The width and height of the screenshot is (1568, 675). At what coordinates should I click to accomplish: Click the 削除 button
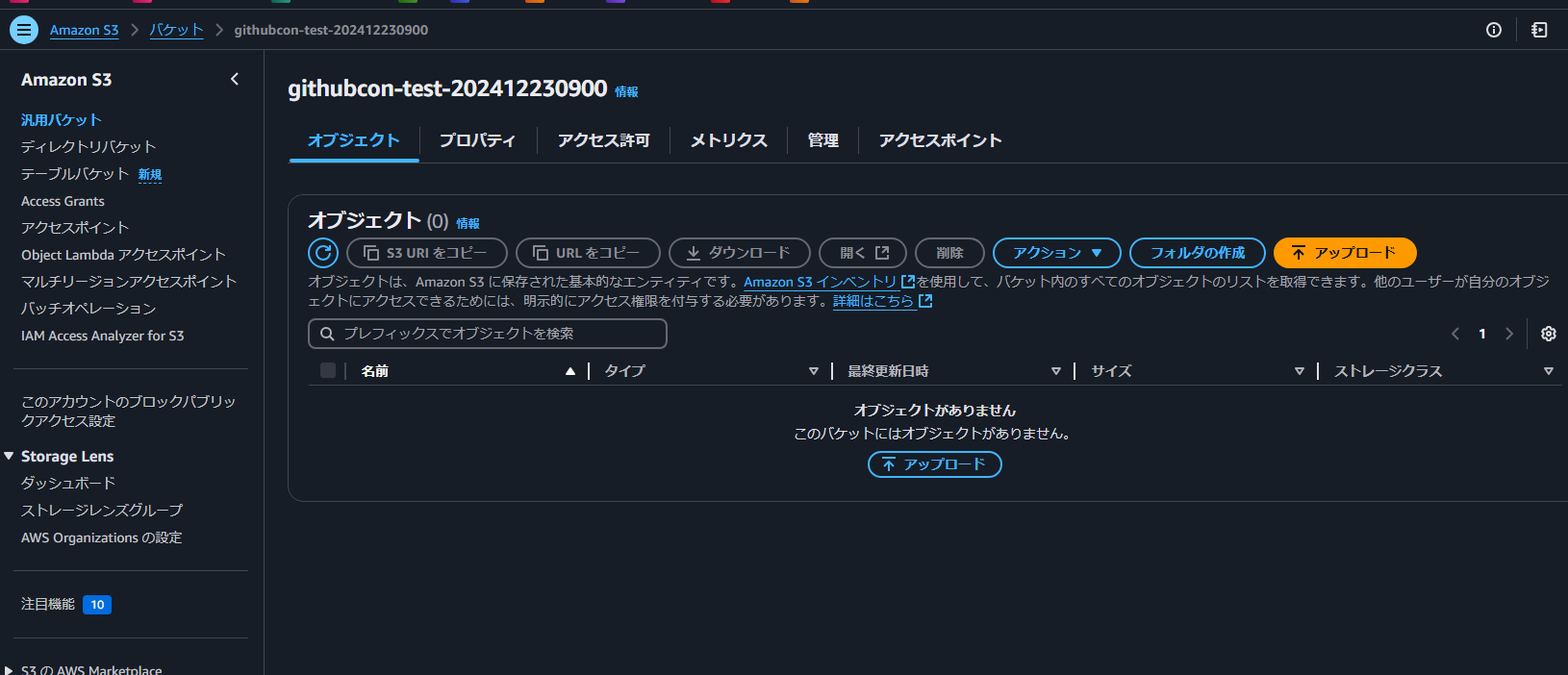click(x=949, y=253)
